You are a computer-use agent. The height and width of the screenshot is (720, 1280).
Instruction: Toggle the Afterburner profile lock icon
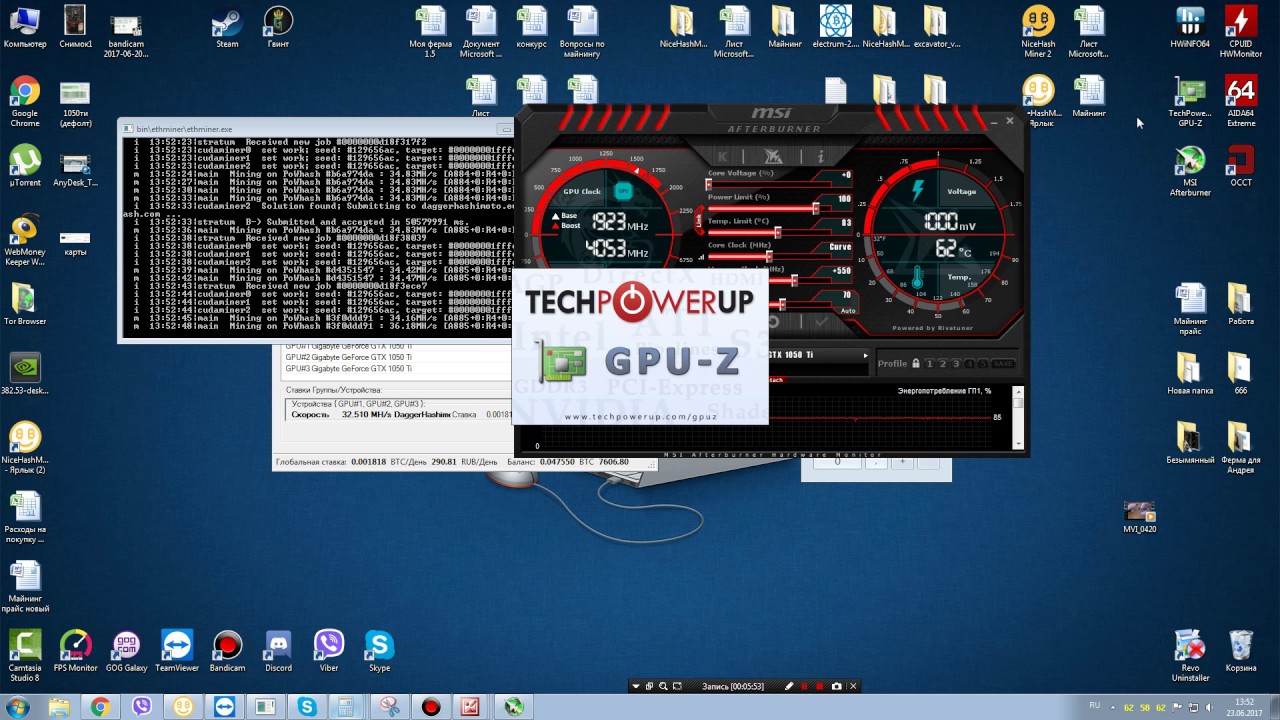tap(916, 364)
